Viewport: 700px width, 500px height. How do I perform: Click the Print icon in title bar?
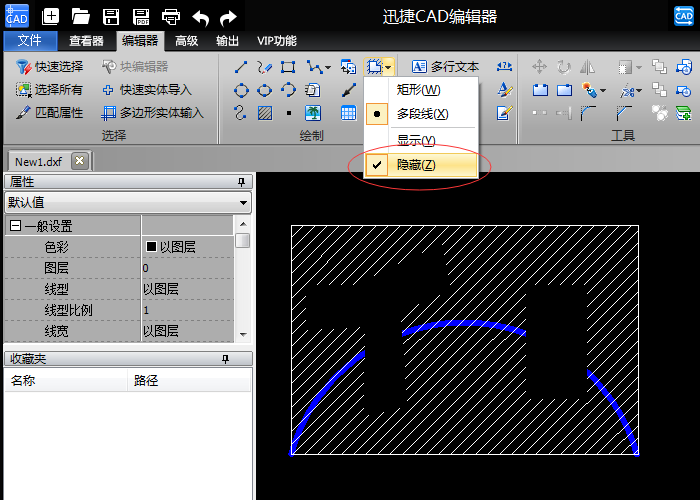(171, 16)
